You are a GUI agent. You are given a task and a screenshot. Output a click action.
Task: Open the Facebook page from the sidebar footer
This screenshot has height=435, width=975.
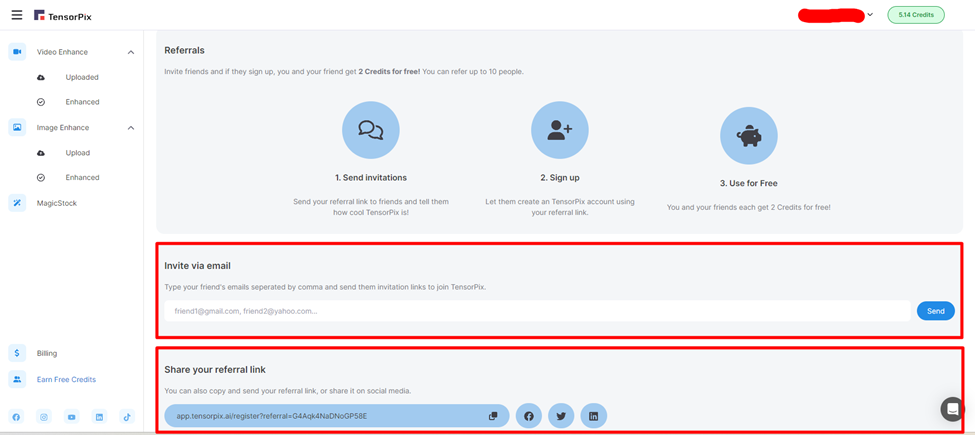(16, 417)
